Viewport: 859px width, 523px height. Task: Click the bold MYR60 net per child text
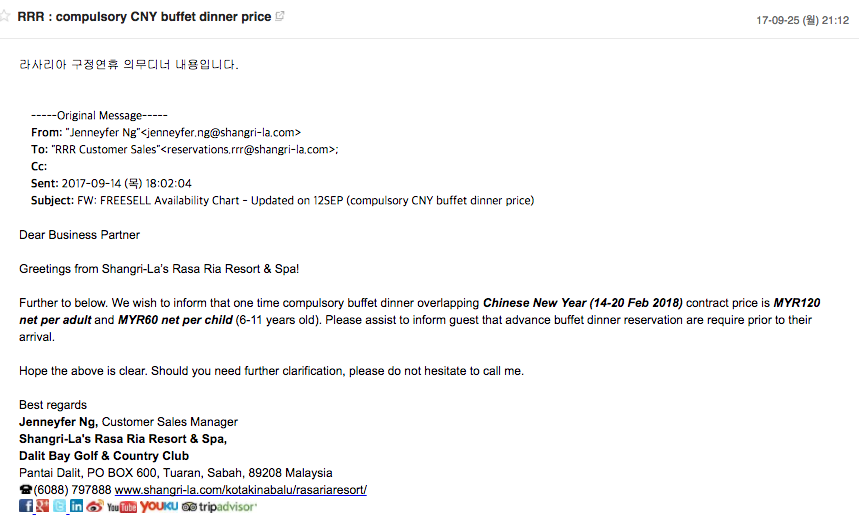[175, 320]
